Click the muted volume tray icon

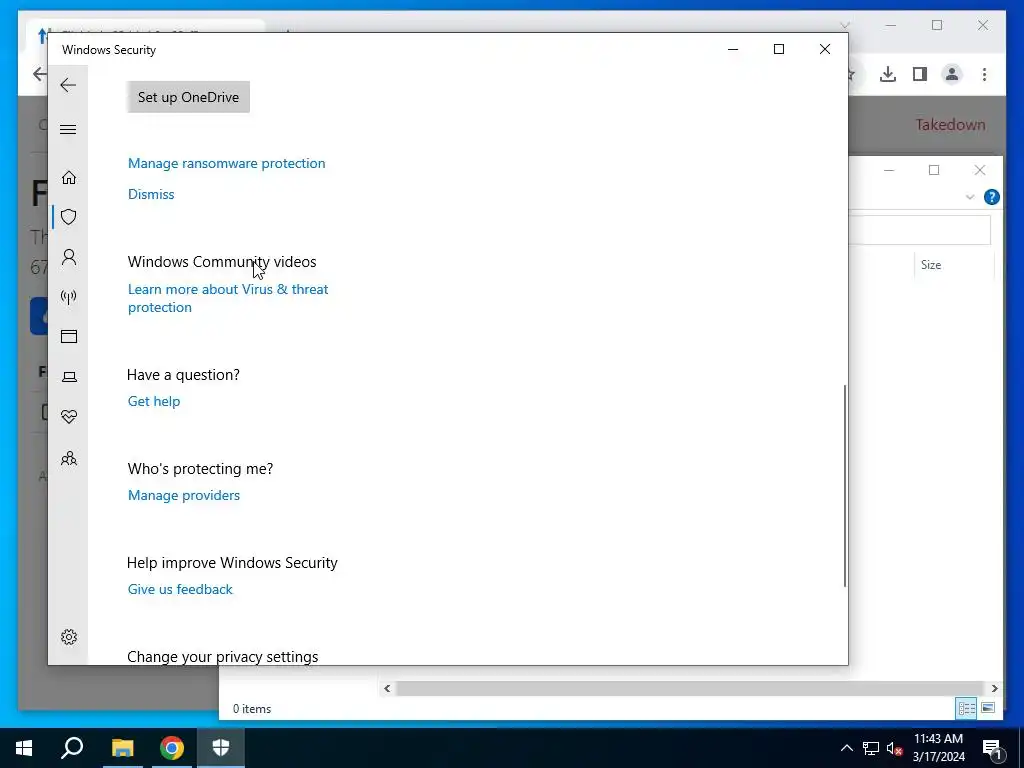point(894,748)
